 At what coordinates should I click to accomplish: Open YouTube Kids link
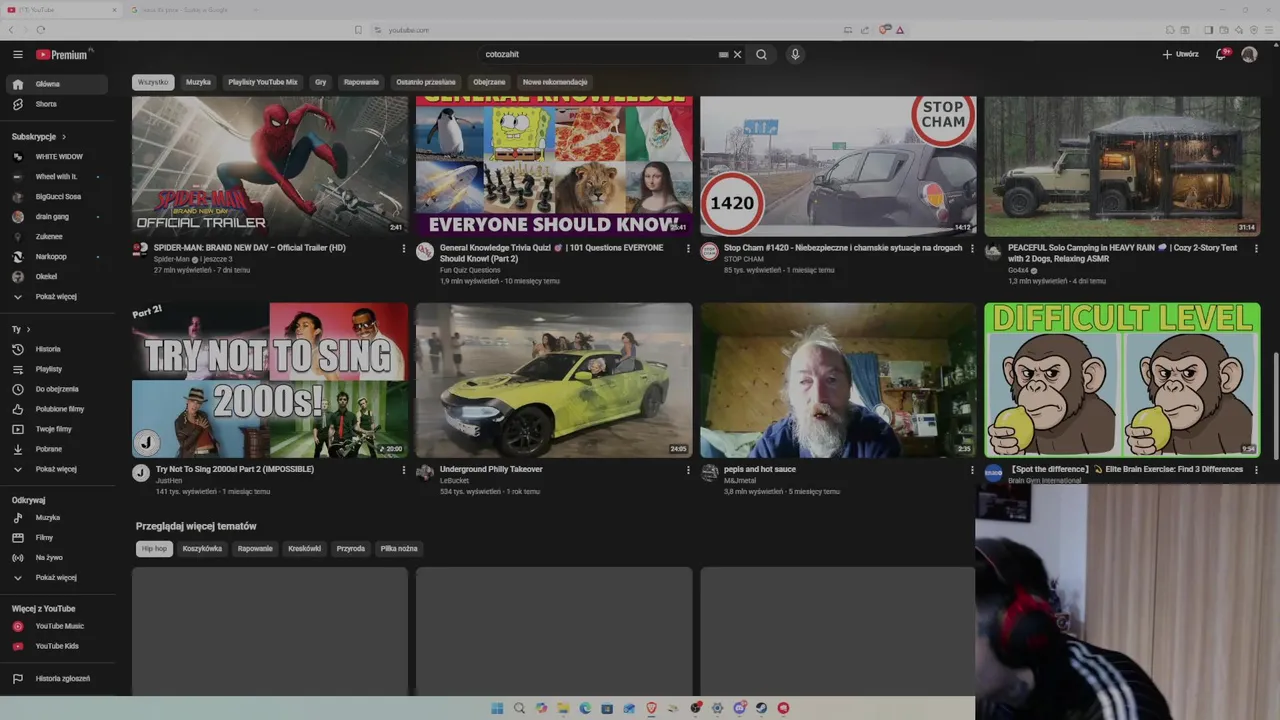click(x=56, y=646)
